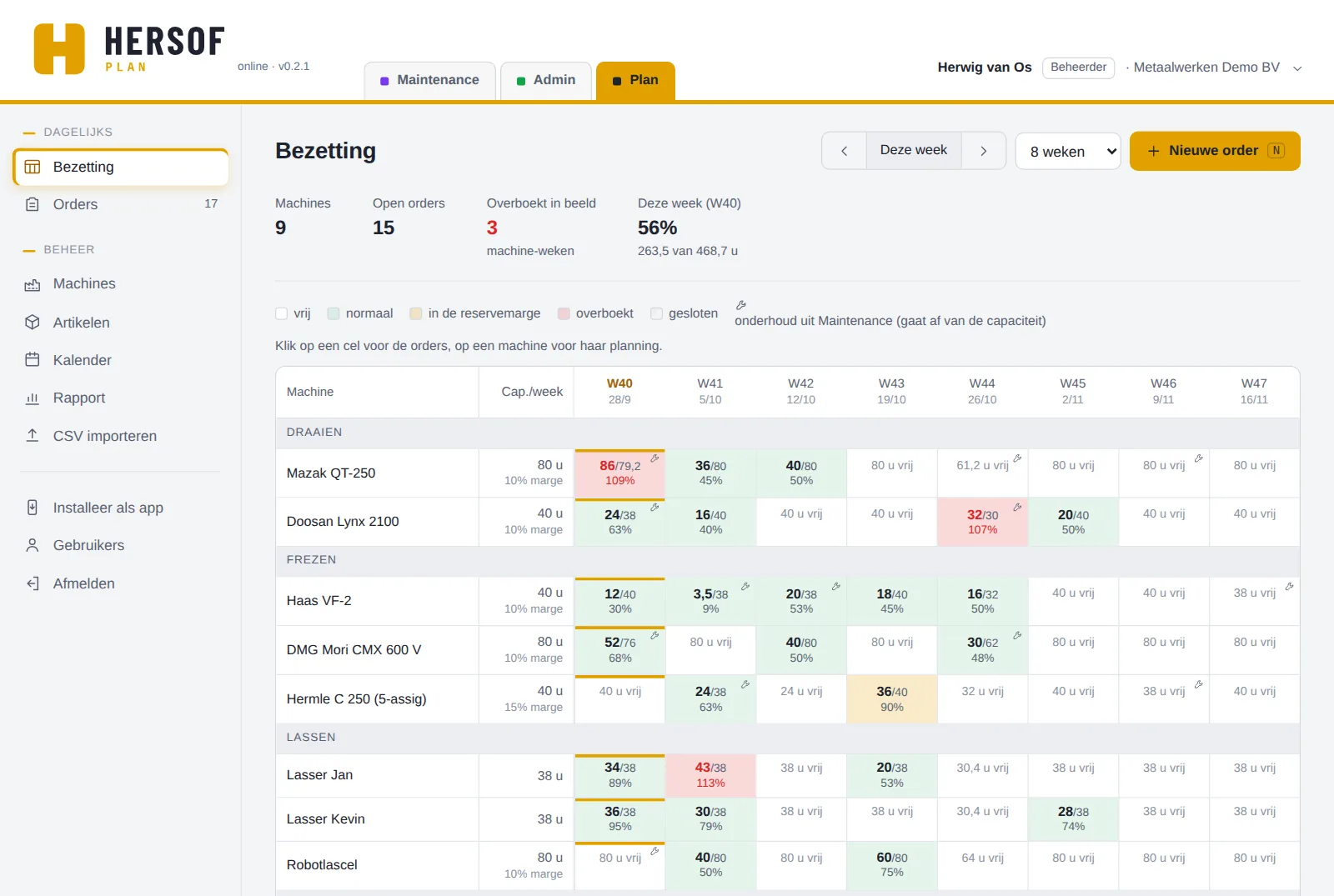The height and width of the screenshot is (896, 1334).
Task: Click wrench icon in Haas VF-2 W42 cell
Action: (836, 587)
